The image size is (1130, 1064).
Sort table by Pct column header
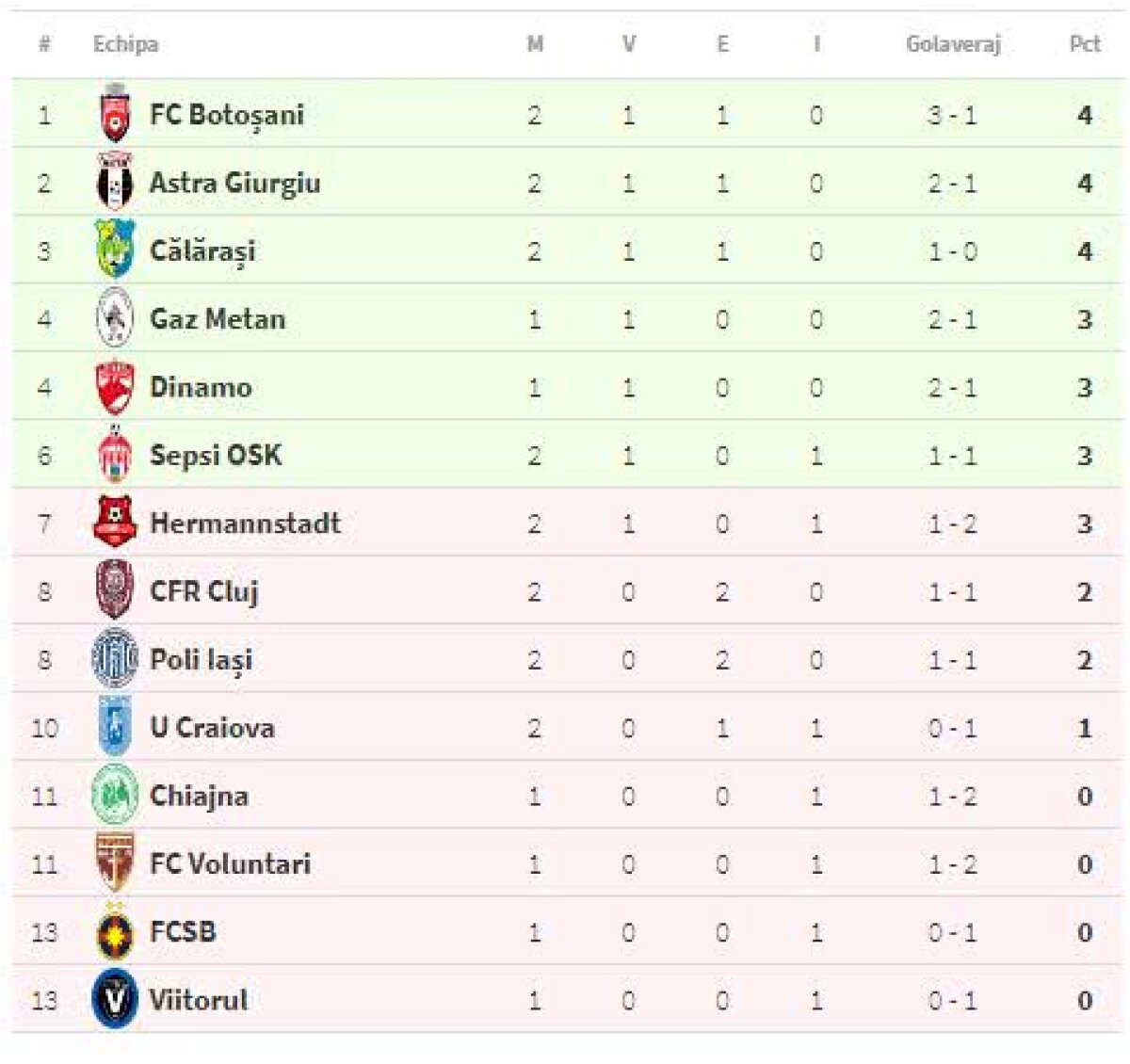[x=1085, y=43]
